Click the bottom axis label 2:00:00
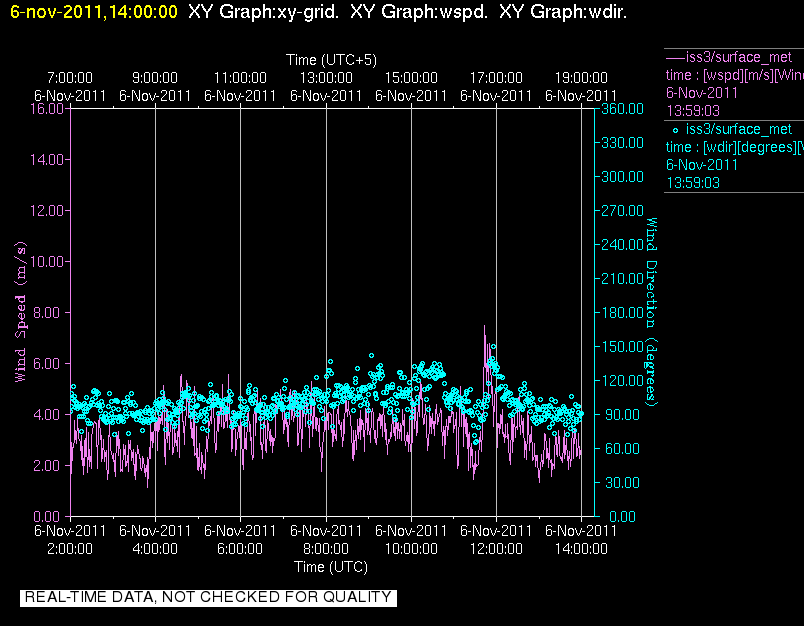The image size is (804, 626). (70, 549)
